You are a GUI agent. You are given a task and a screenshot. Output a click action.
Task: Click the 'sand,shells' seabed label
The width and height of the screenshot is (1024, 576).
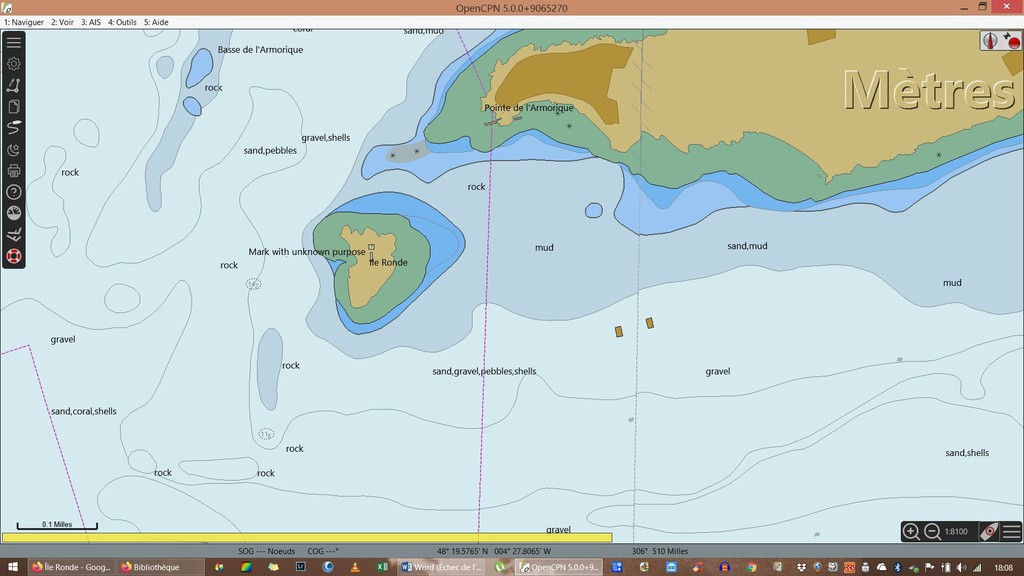(x=967, y=453)
